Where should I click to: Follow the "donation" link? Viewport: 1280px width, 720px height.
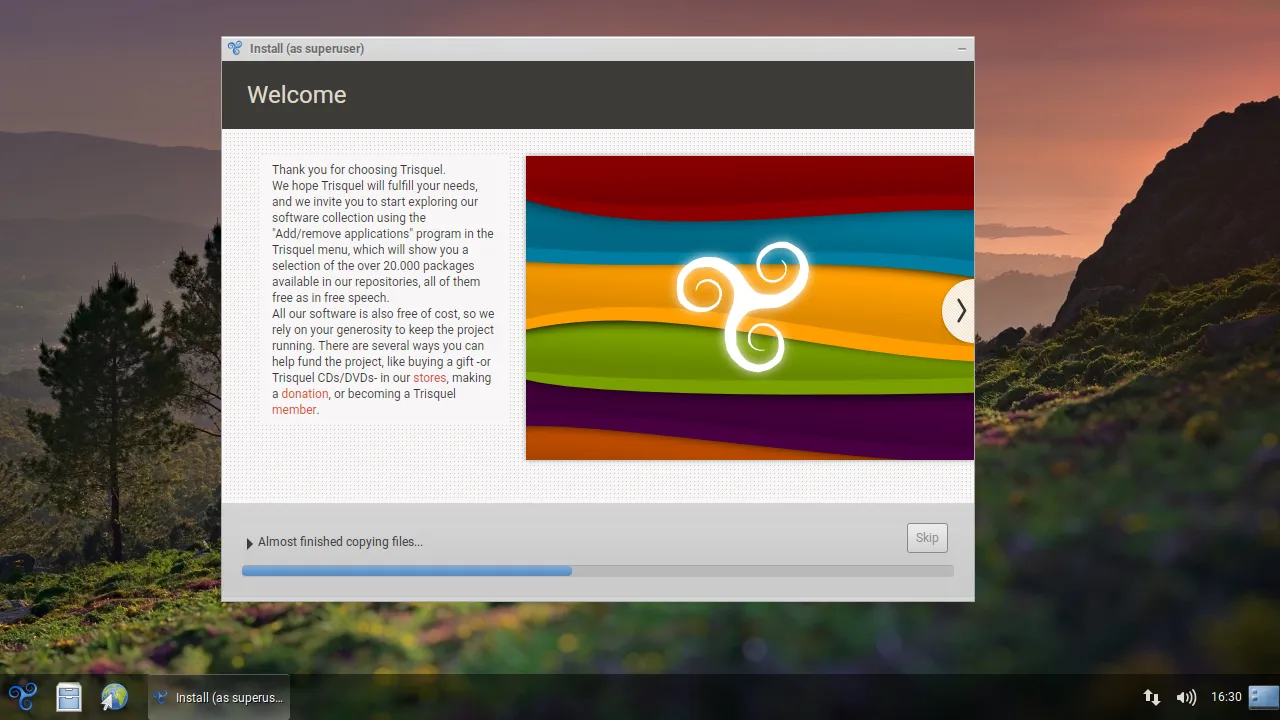[304, 394]
